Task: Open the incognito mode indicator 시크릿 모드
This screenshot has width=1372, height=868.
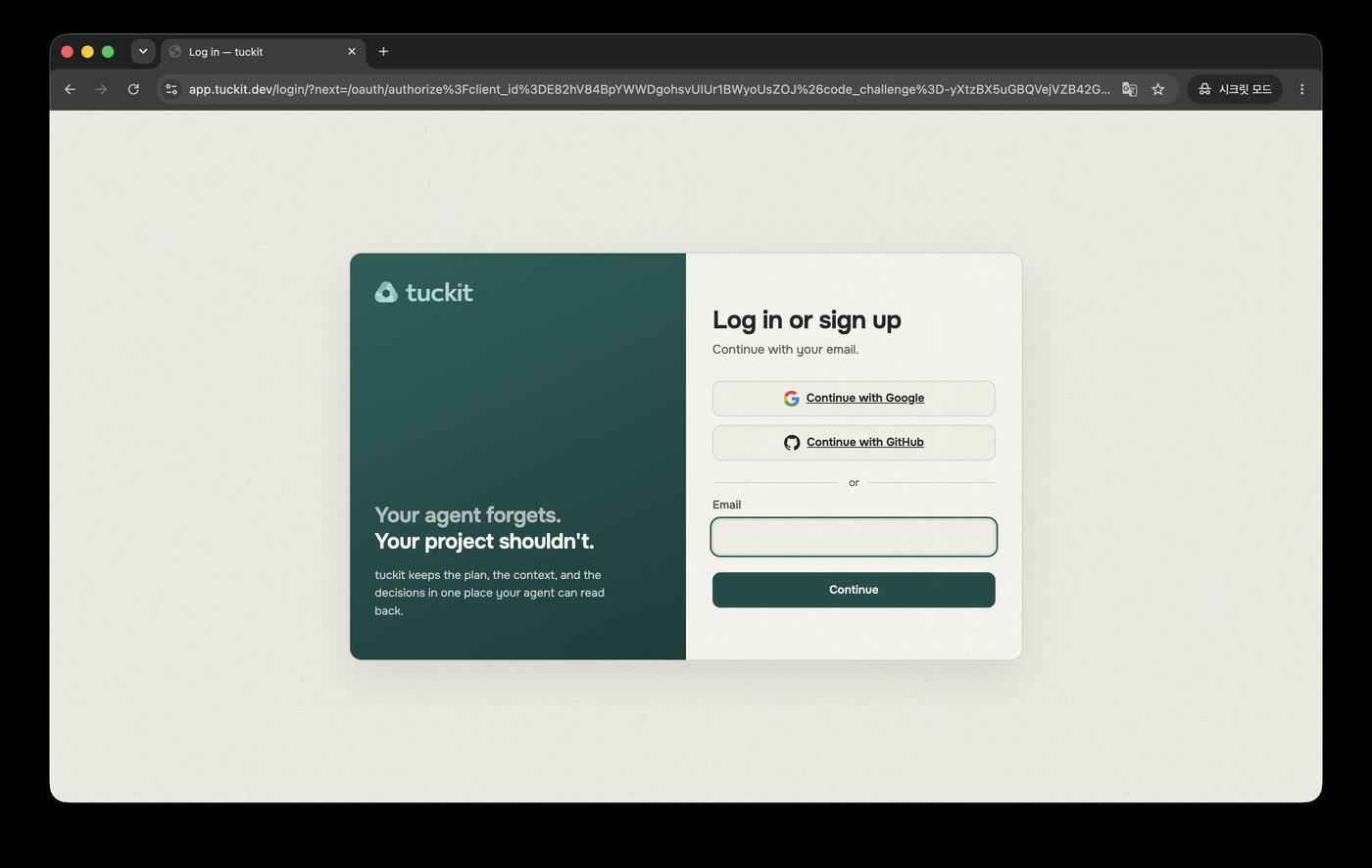Action: coord(1236,89)
